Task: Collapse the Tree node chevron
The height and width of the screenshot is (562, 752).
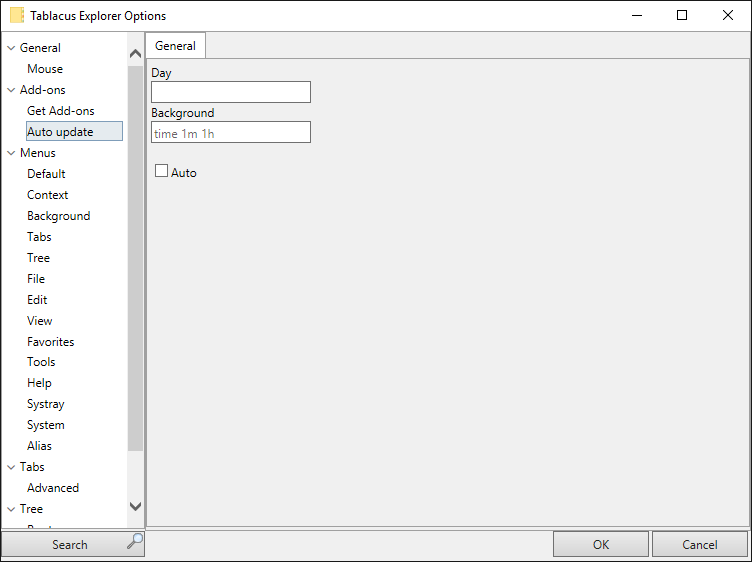Action: 11,509
